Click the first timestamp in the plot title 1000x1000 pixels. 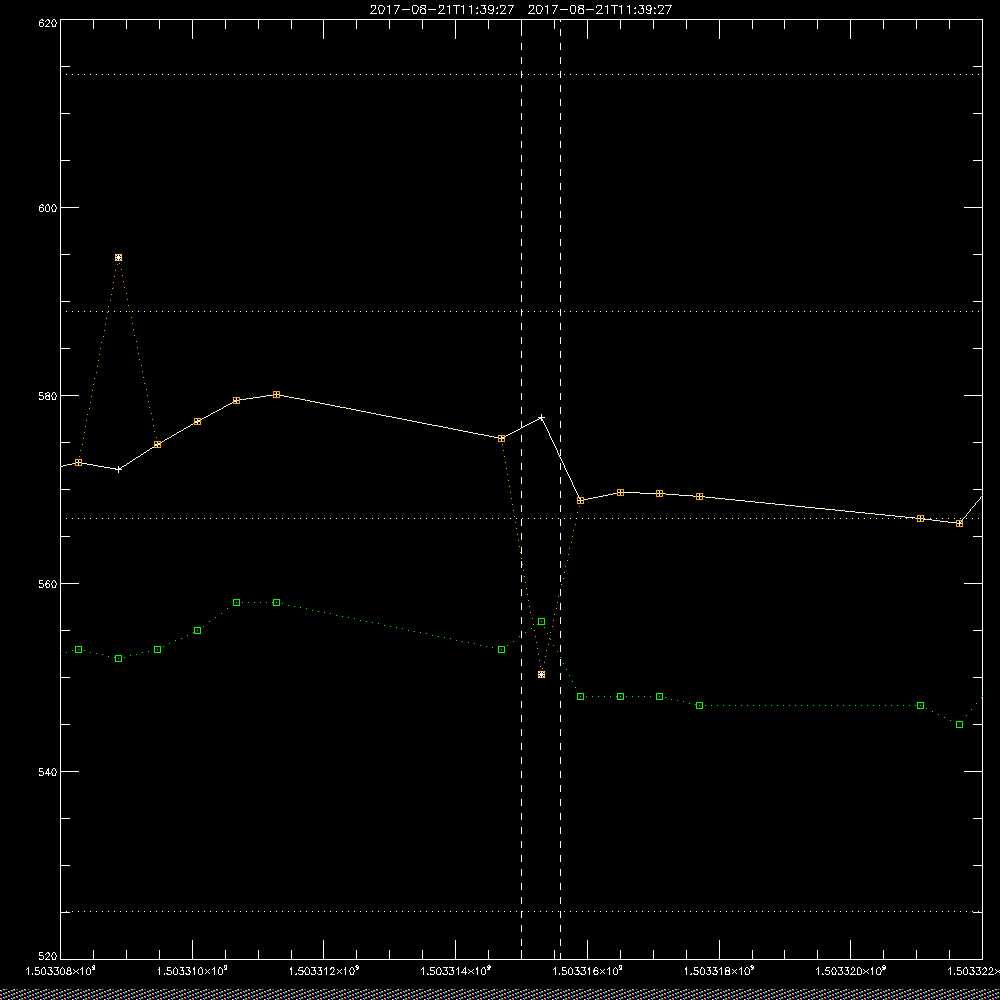(x=442, y=10)
